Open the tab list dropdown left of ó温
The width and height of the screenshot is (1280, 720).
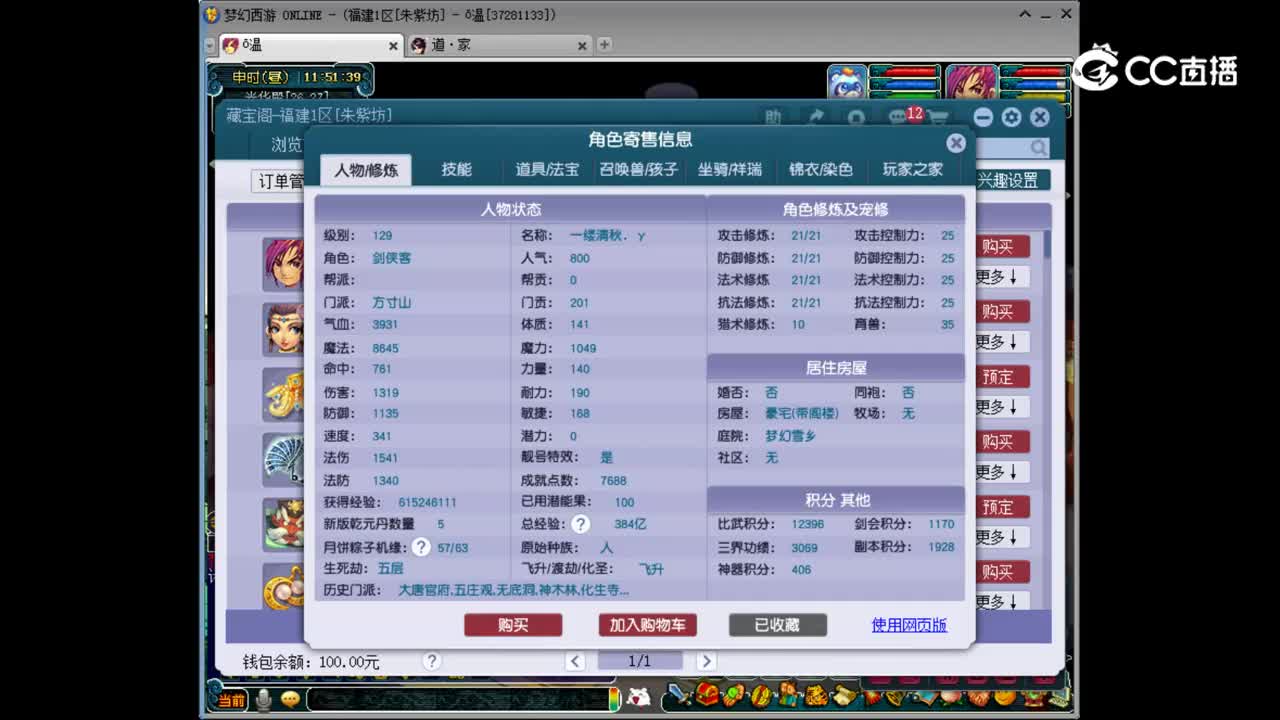pyautogui.click(x=209, y=45)
